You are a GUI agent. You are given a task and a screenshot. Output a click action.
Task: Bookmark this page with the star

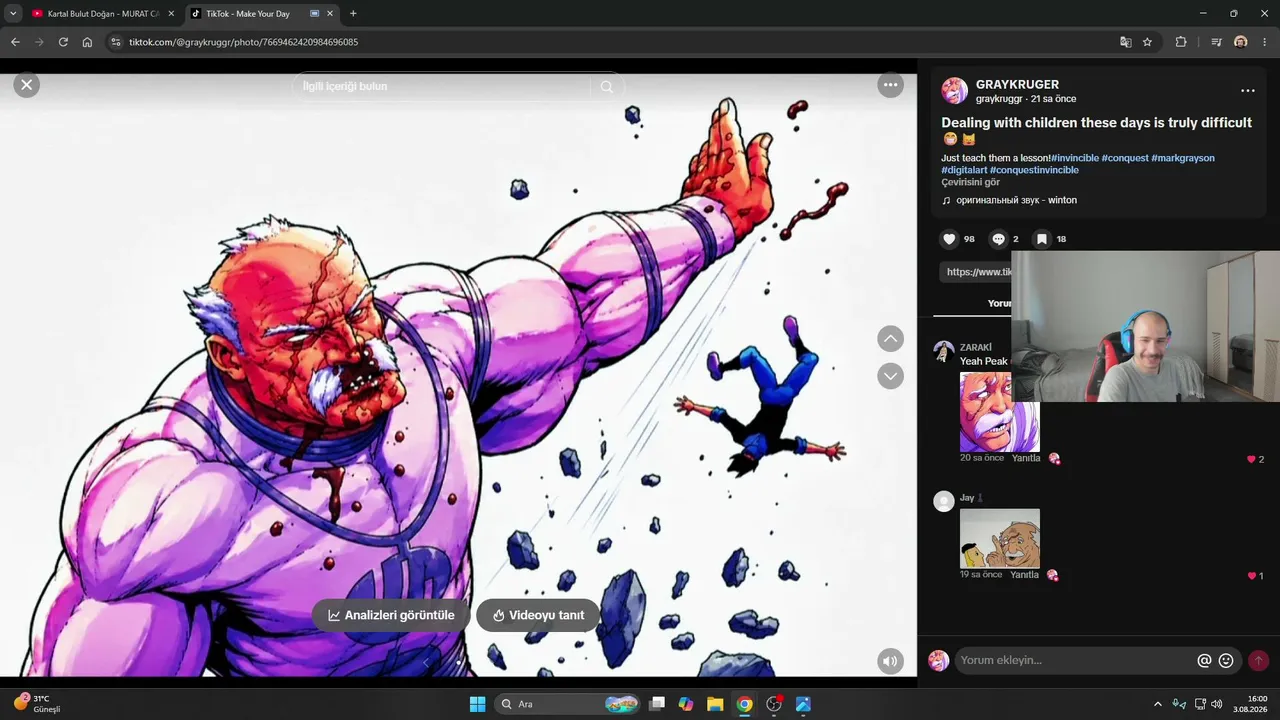[x=1147, y=42]
